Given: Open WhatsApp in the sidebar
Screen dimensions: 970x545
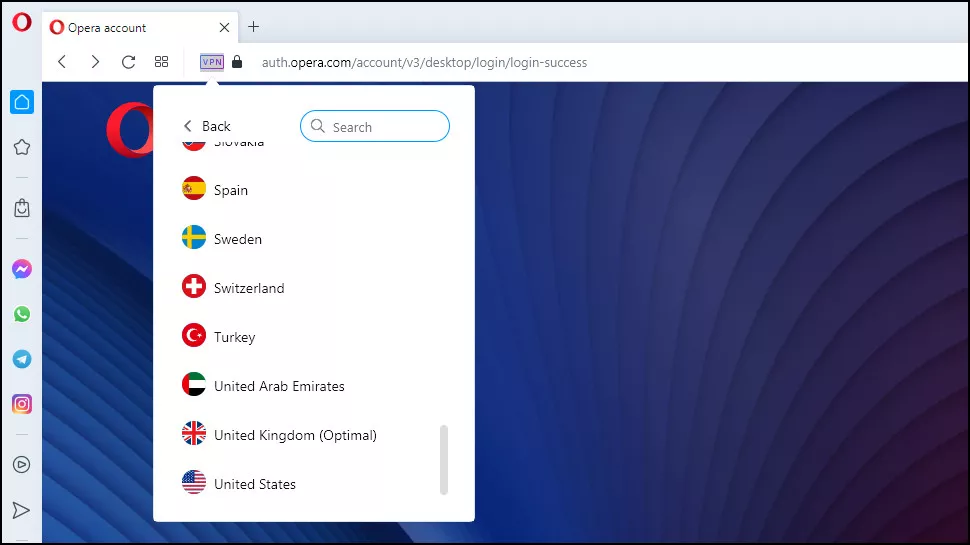Looking at the screenshot, I should pos(21,314).
